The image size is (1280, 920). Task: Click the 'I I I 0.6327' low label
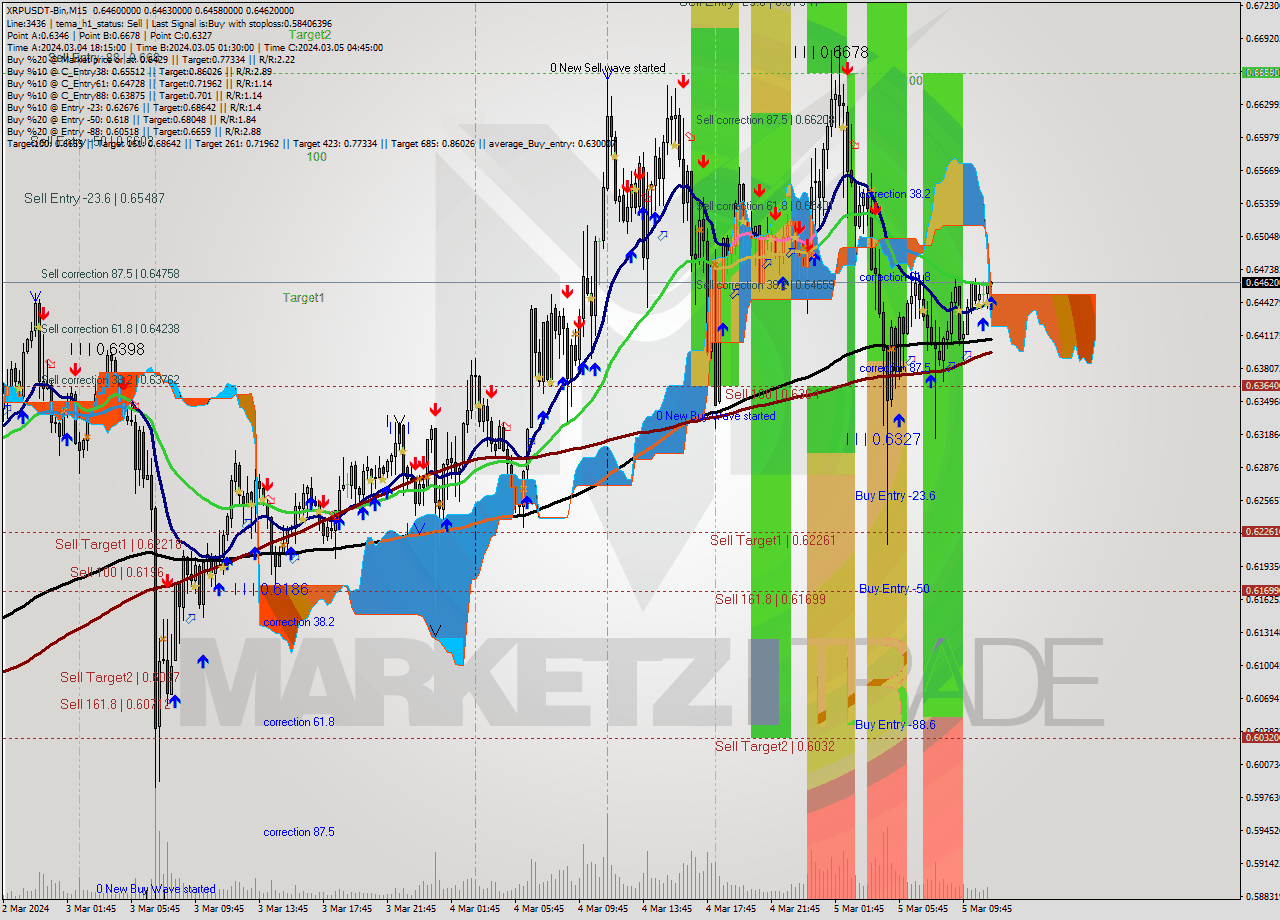pos(883,439)
